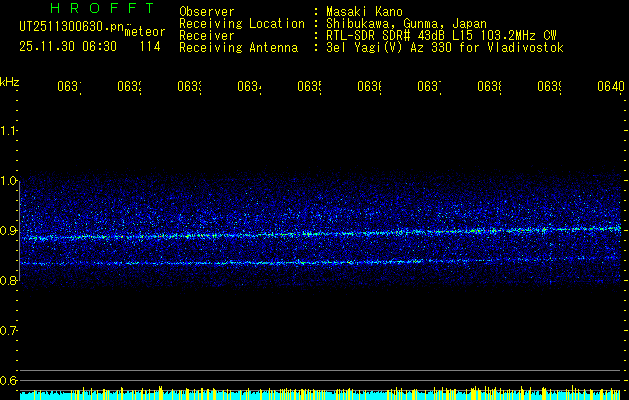Click the 0633 time marker
Image resolution: width=629 pixels, height=400 pixels.
click(189, 86)
